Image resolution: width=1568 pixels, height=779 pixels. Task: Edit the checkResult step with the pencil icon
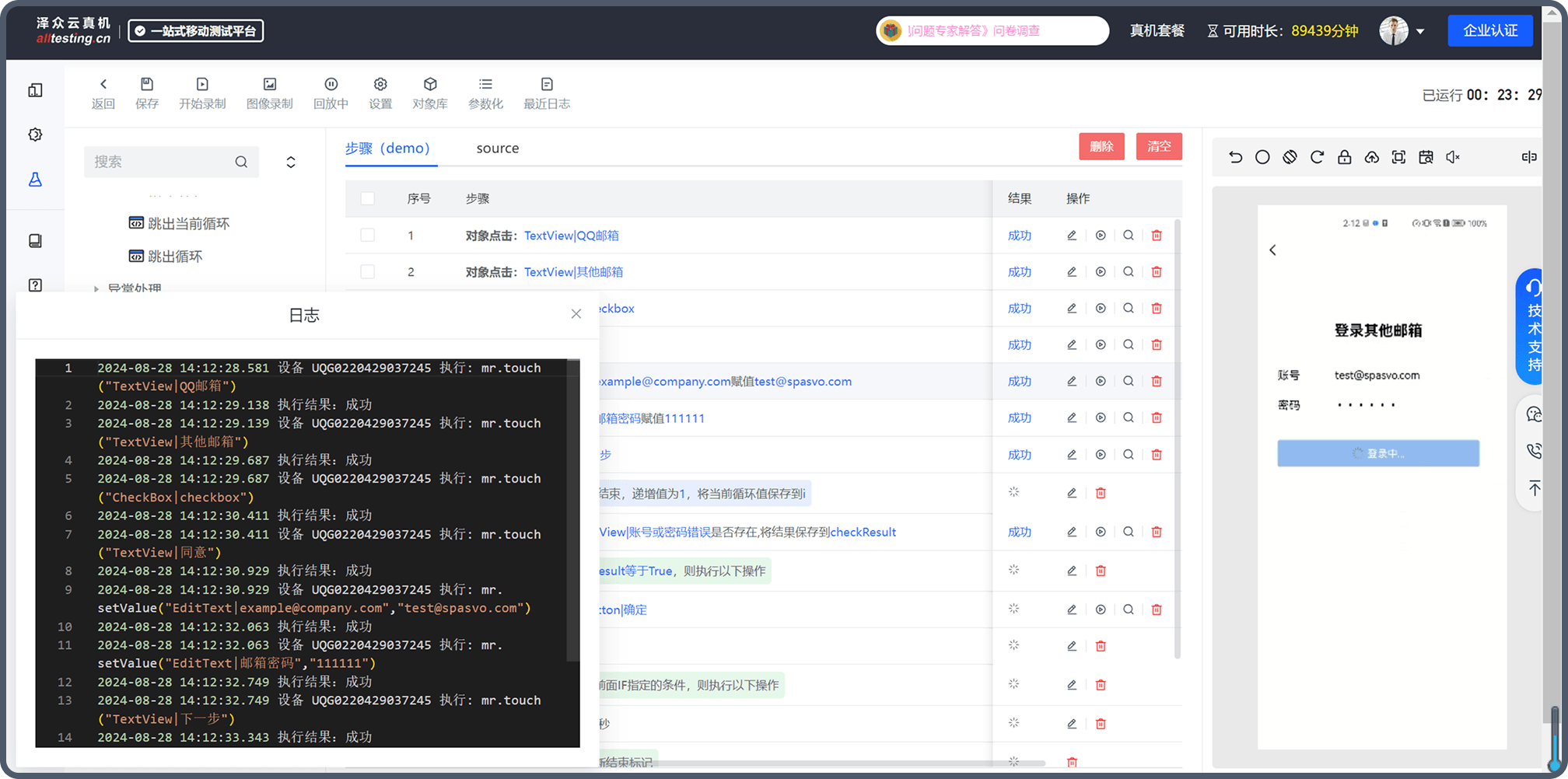point(1072,532)
